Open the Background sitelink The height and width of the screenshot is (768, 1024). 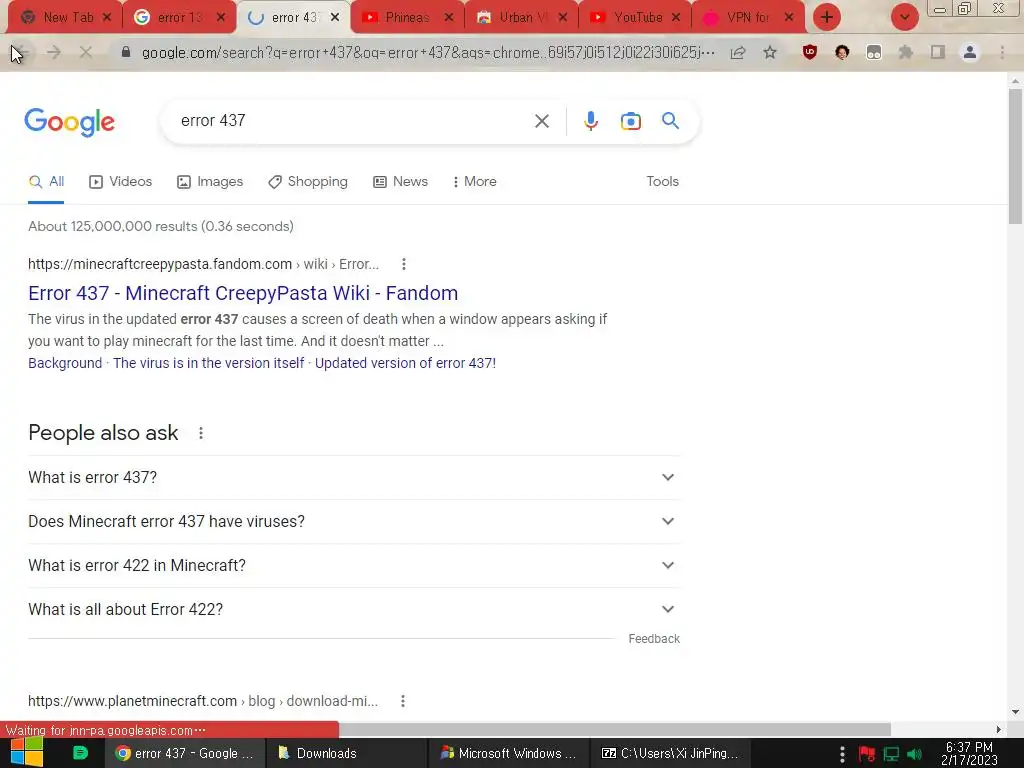coord(65,363)
